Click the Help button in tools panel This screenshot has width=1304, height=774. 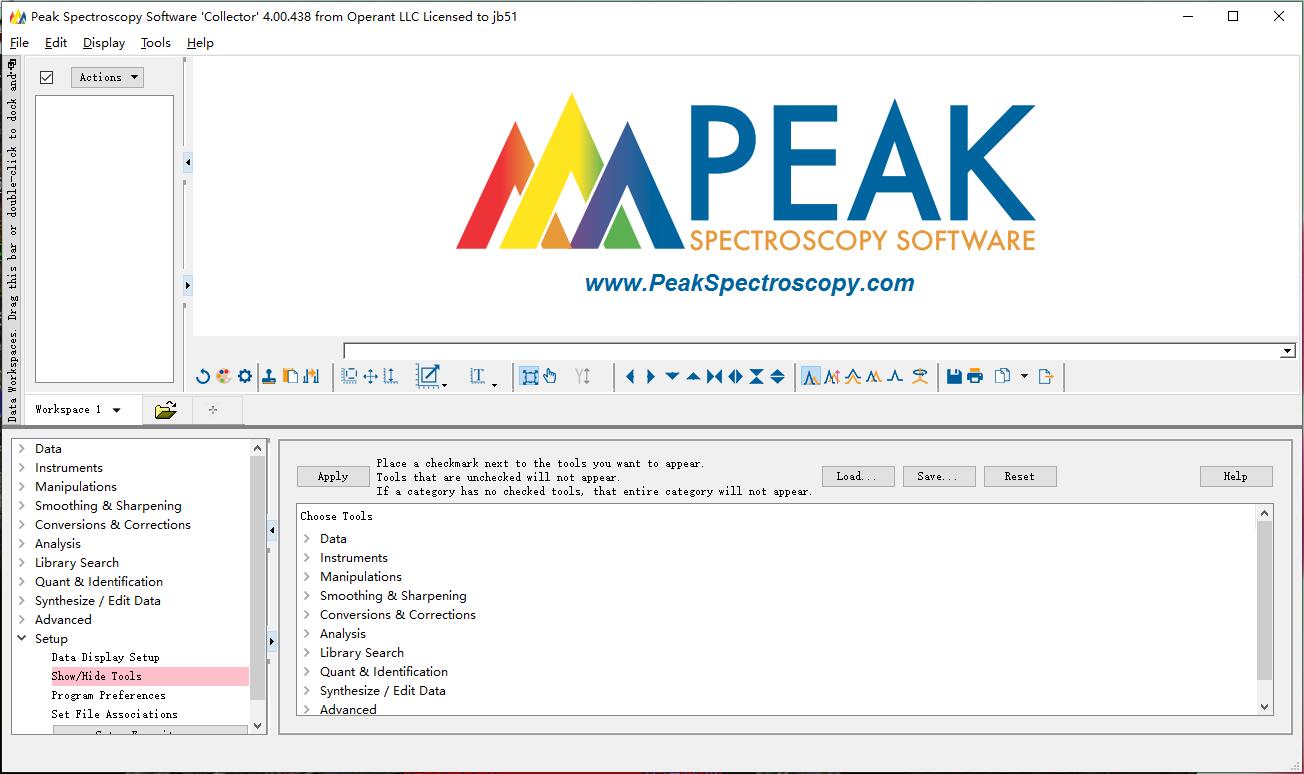coord(1236,477)
